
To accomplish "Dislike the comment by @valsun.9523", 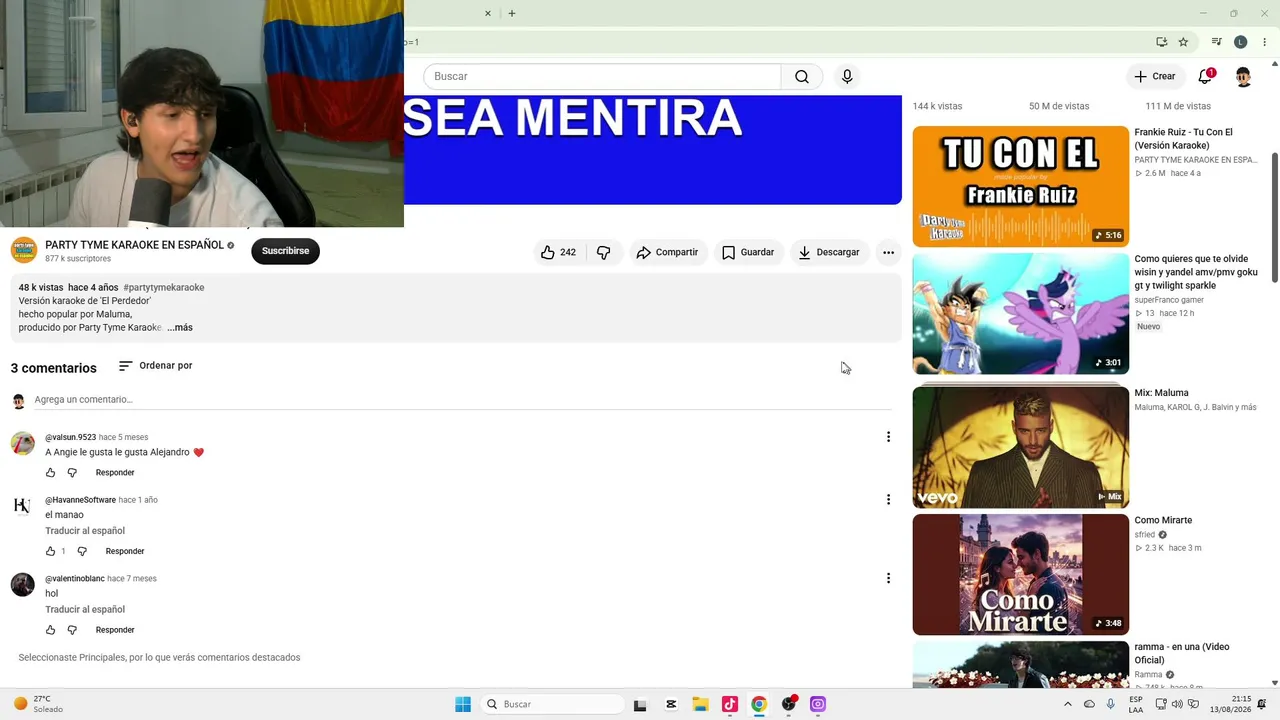I will (72, 473).
